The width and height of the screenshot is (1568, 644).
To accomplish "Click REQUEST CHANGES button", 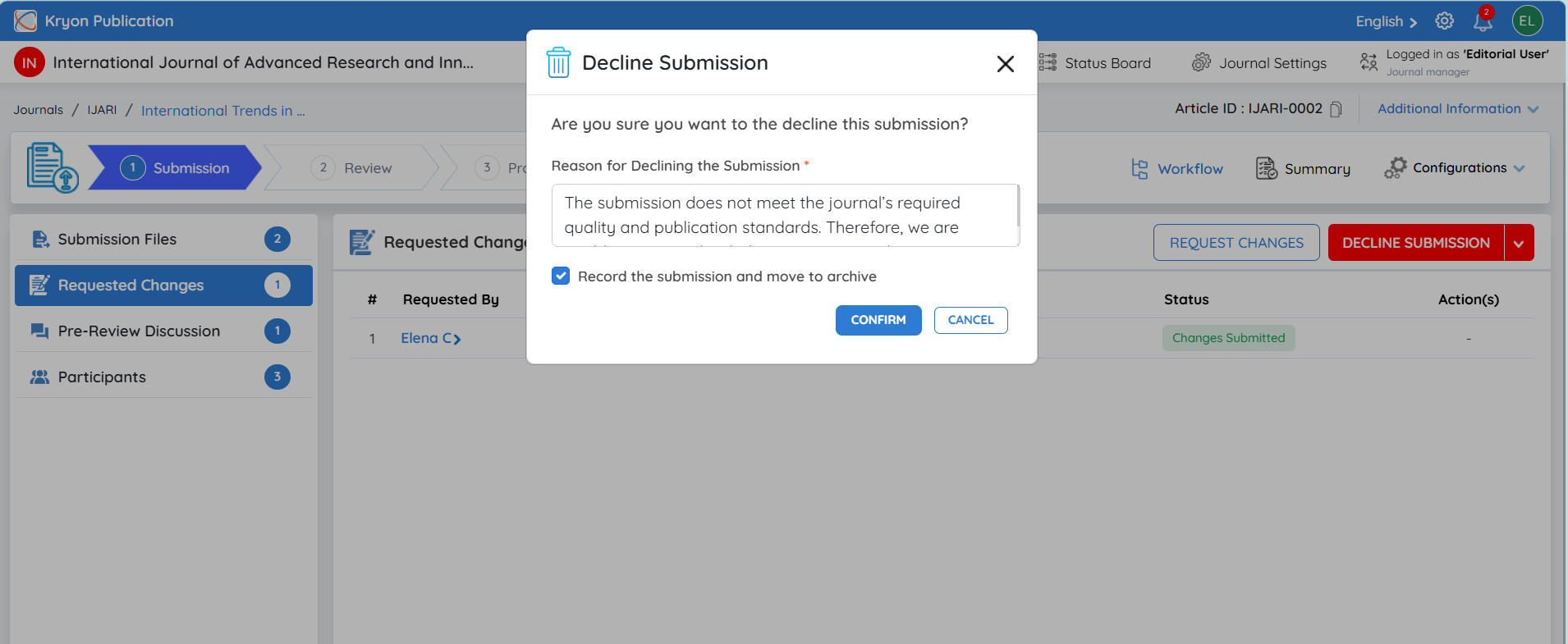I will (x=1236, y=243).
